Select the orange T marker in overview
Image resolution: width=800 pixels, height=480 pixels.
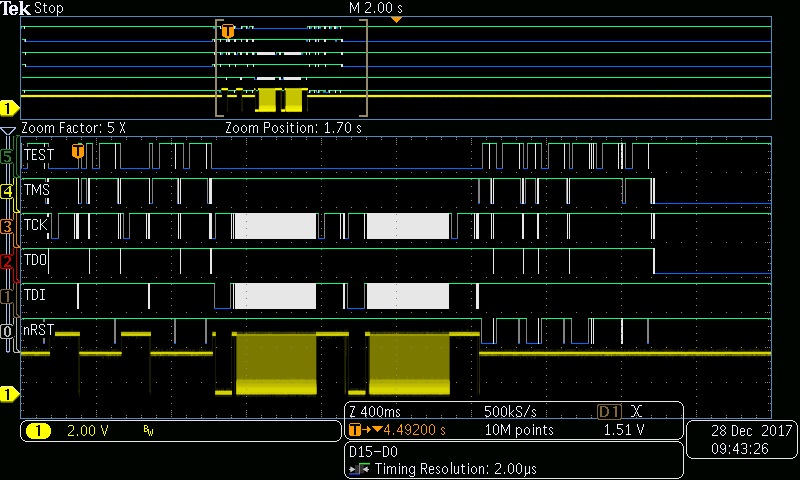228,32
